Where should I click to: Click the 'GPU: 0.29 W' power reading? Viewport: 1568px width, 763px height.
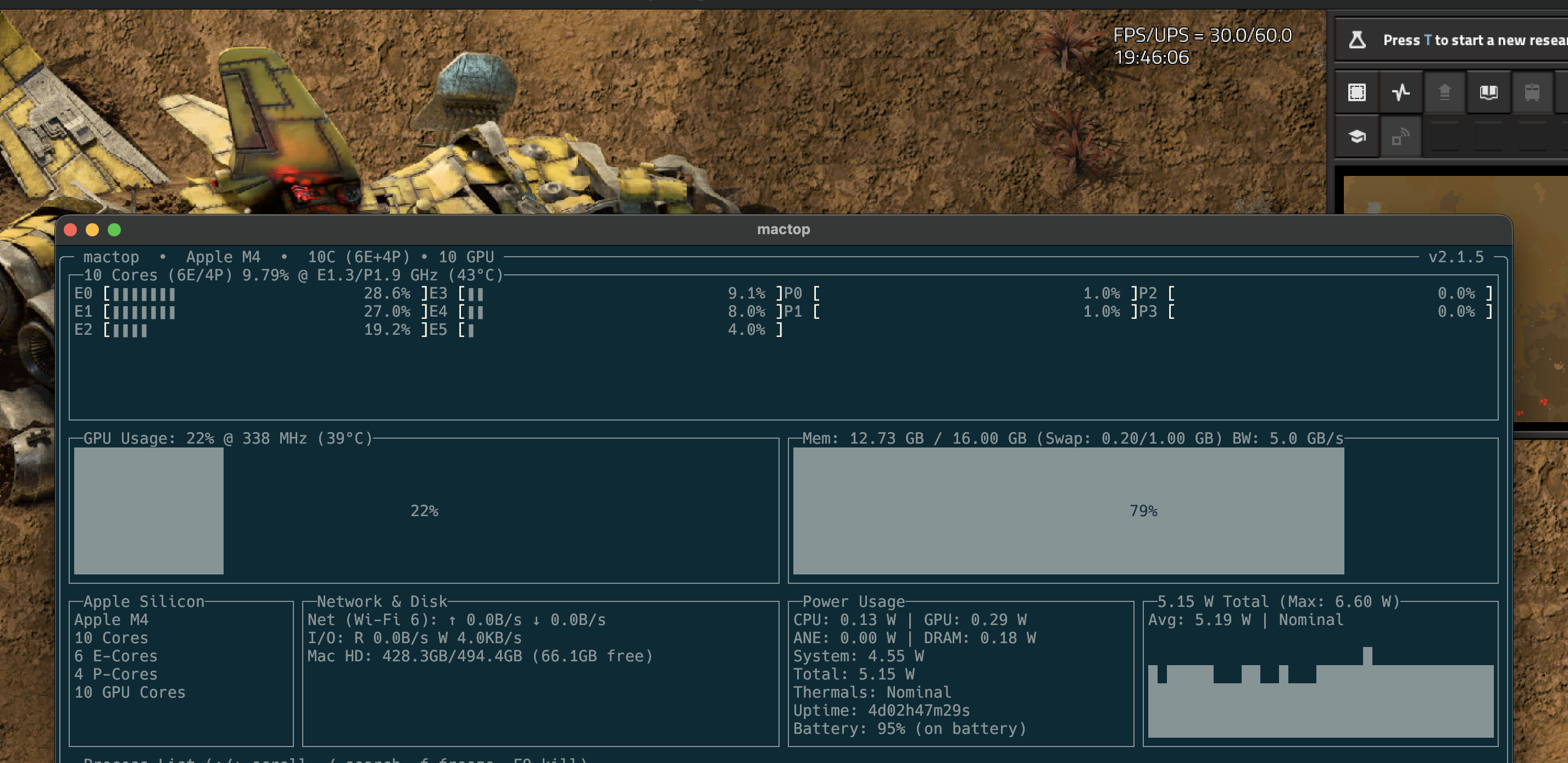pos(975,620)
